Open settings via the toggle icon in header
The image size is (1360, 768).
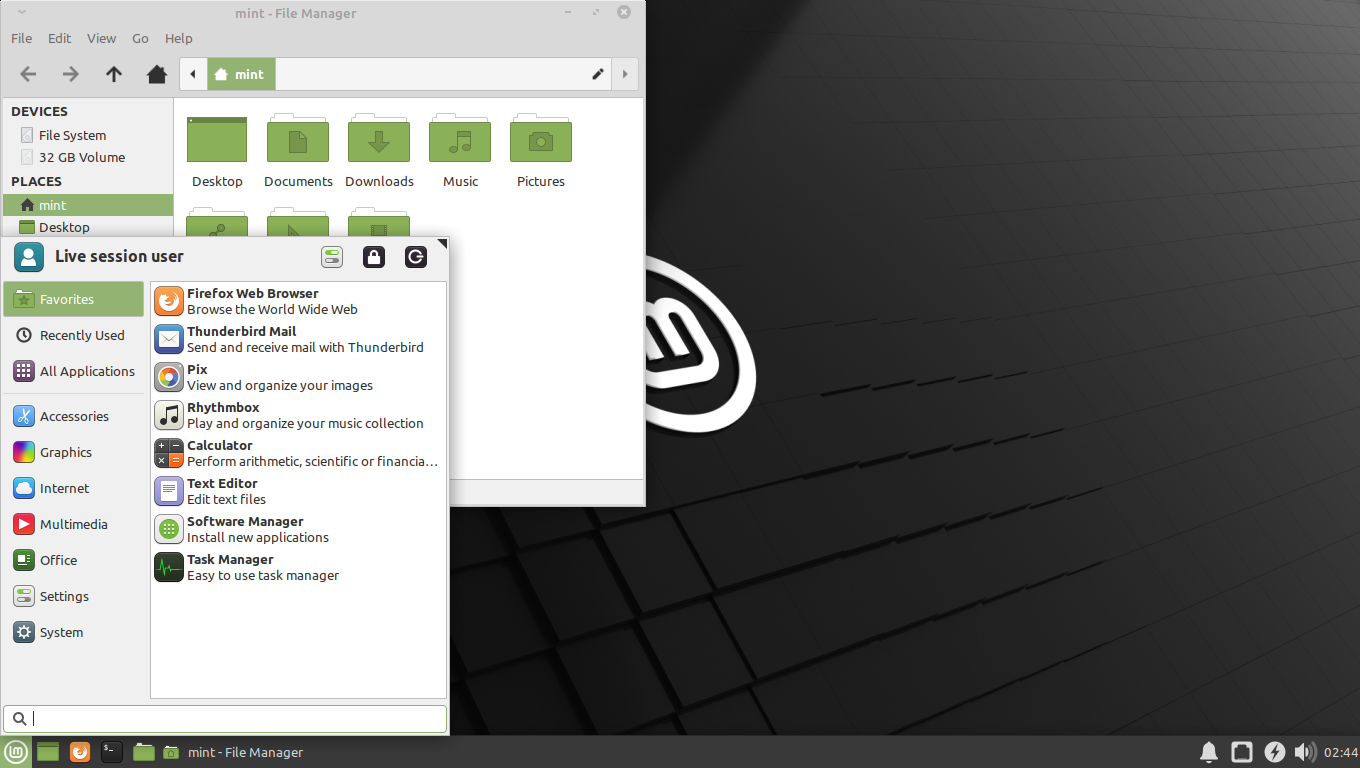[332, 257]
